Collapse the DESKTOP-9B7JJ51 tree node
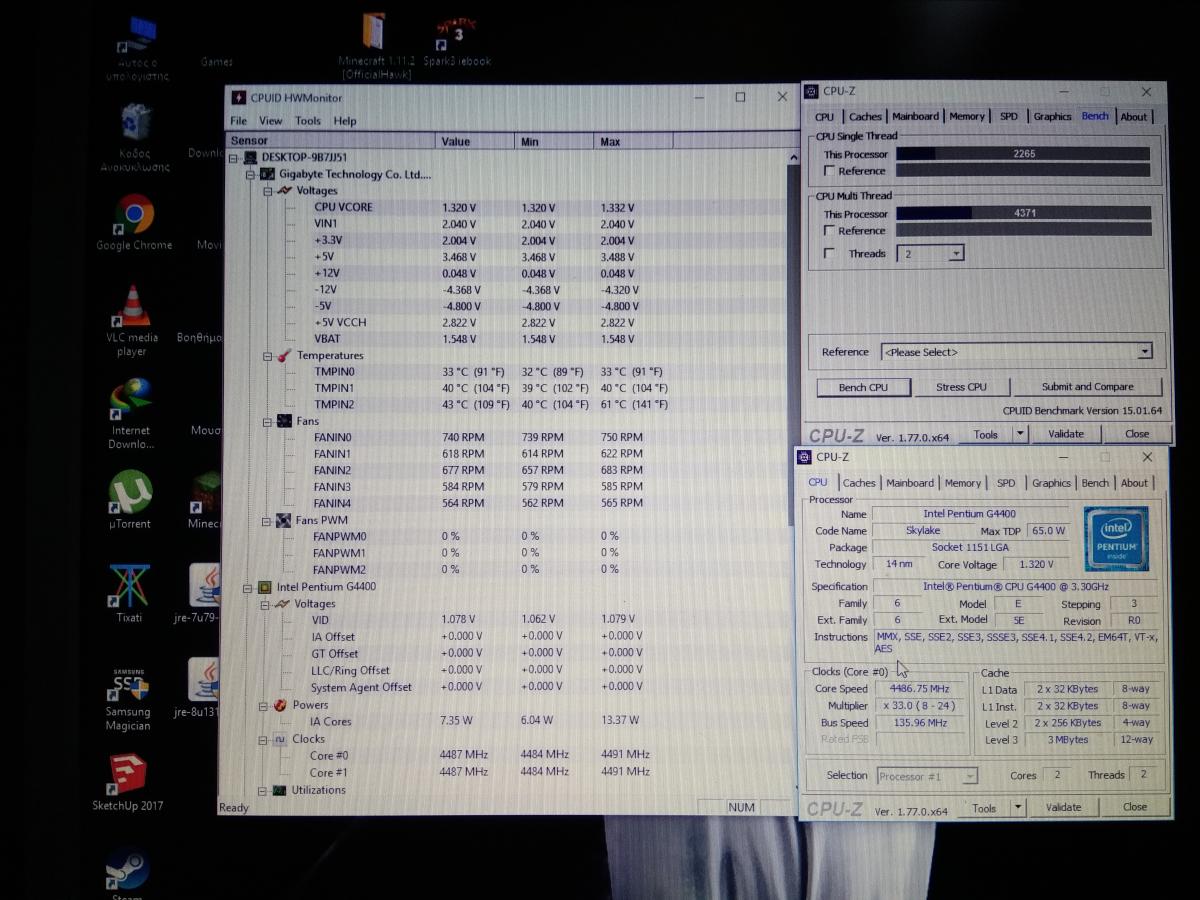 tap(234, 158)
